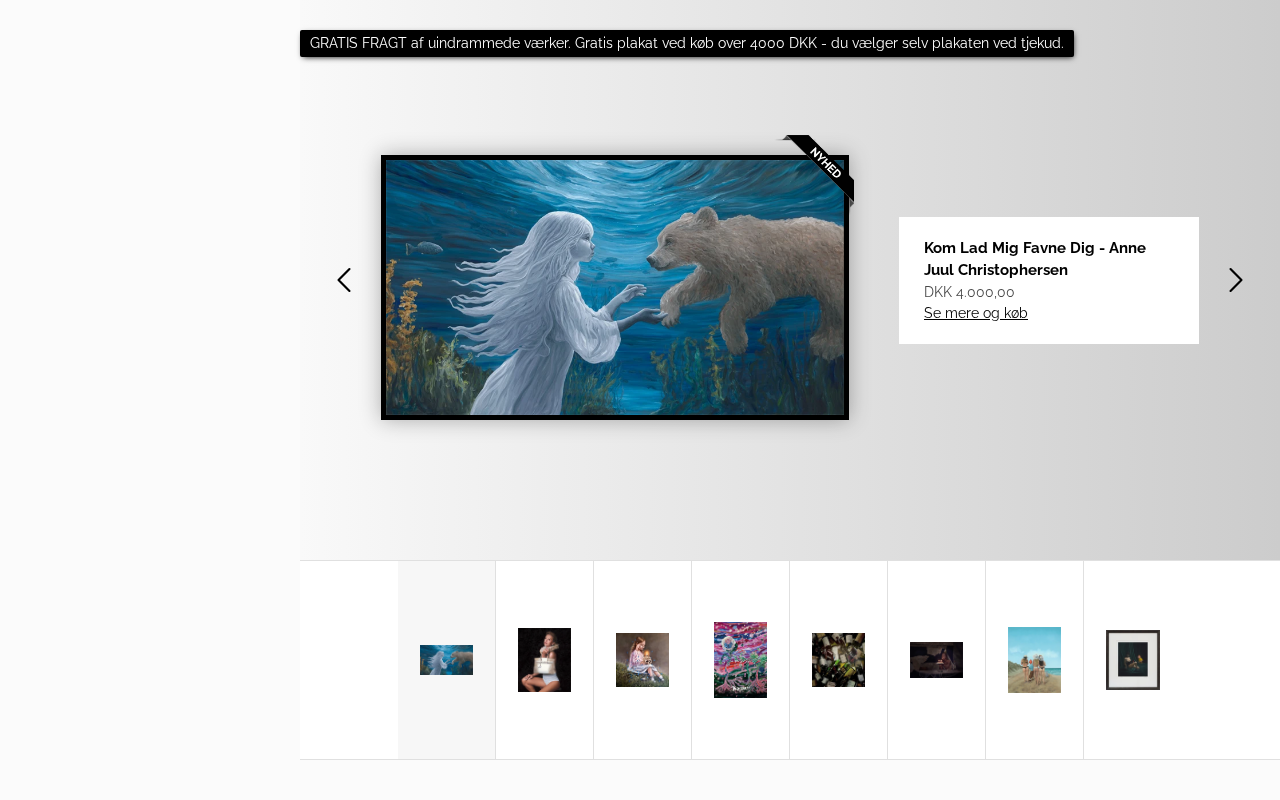The height and width of the screenshot is (800, 1280).
Task: Select the underwater bear thumbnail
Action: point(446,660)
